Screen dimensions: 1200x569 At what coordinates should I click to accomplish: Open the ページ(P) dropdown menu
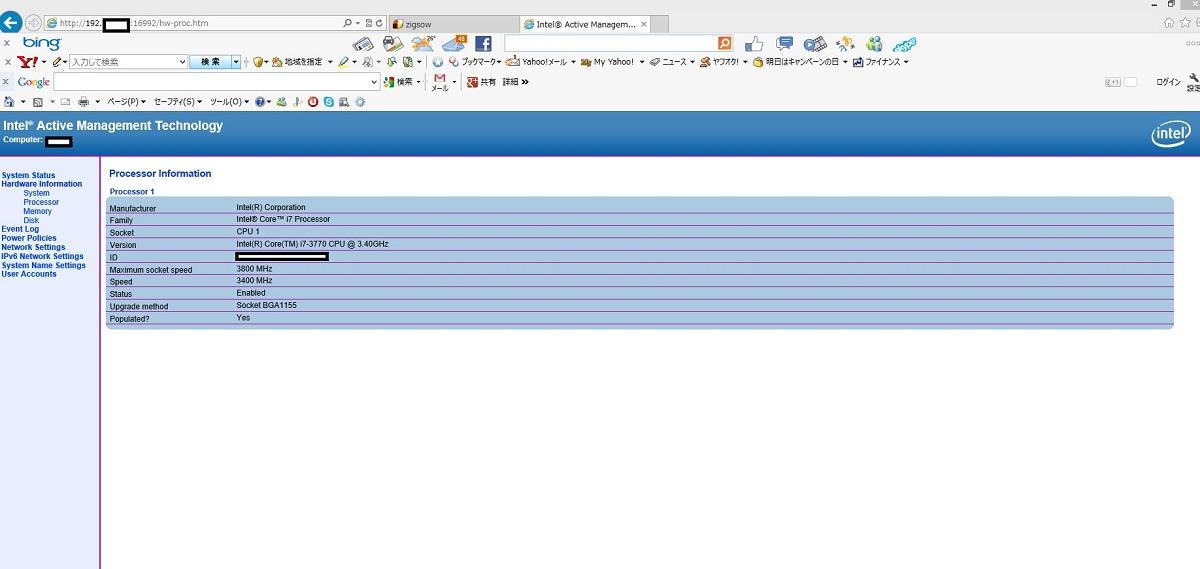coord(126,101)
